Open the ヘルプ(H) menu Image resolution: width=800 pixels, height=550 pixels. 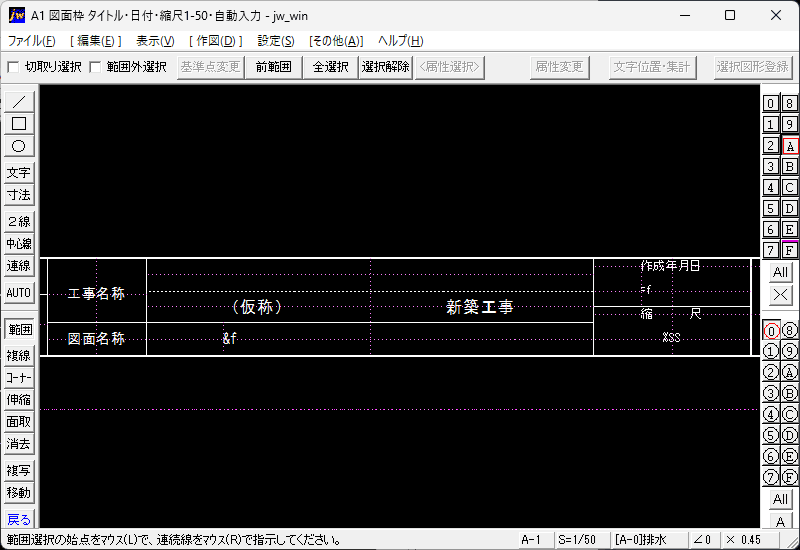pos(401,41)
